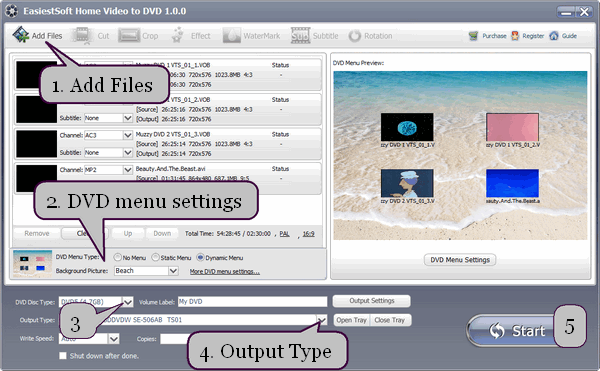Open the Channel AC3 dropdown

coord(128,135)
